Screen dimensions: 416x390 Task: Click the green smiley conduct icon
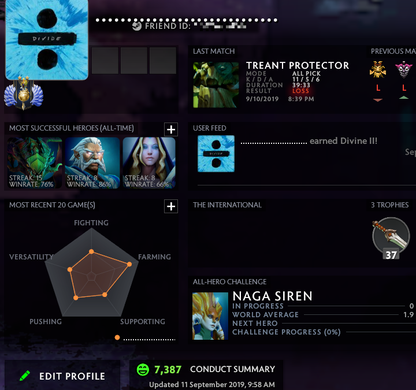pos(143,370)
